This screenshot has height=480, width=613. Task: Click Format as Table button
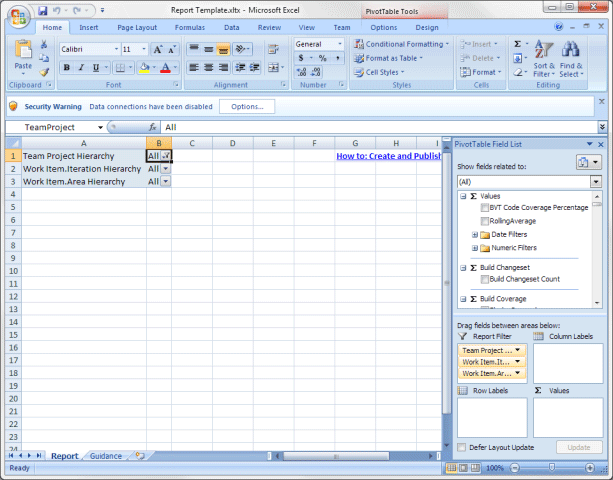(388, 58)
